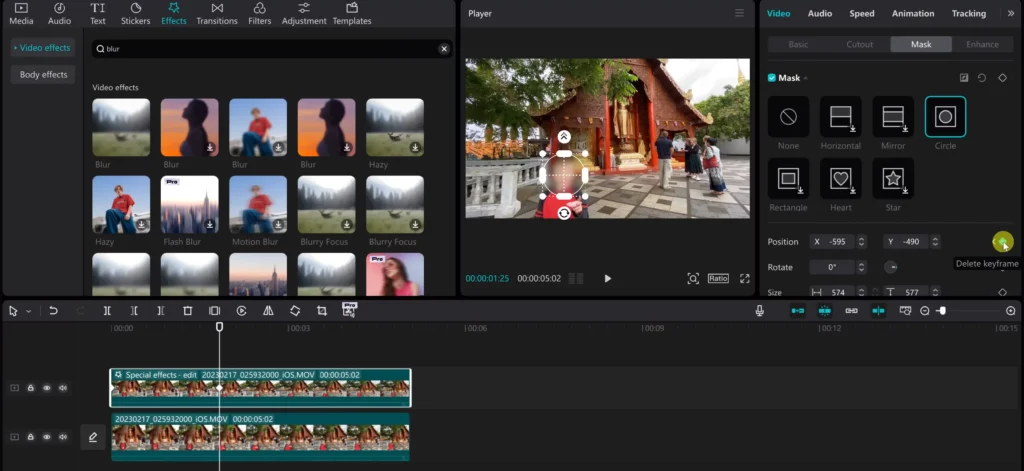Image resolution: width=1024 pixels, height=471 pixels.
Task: Open the Transitions tab
Action: pos(217,14)
